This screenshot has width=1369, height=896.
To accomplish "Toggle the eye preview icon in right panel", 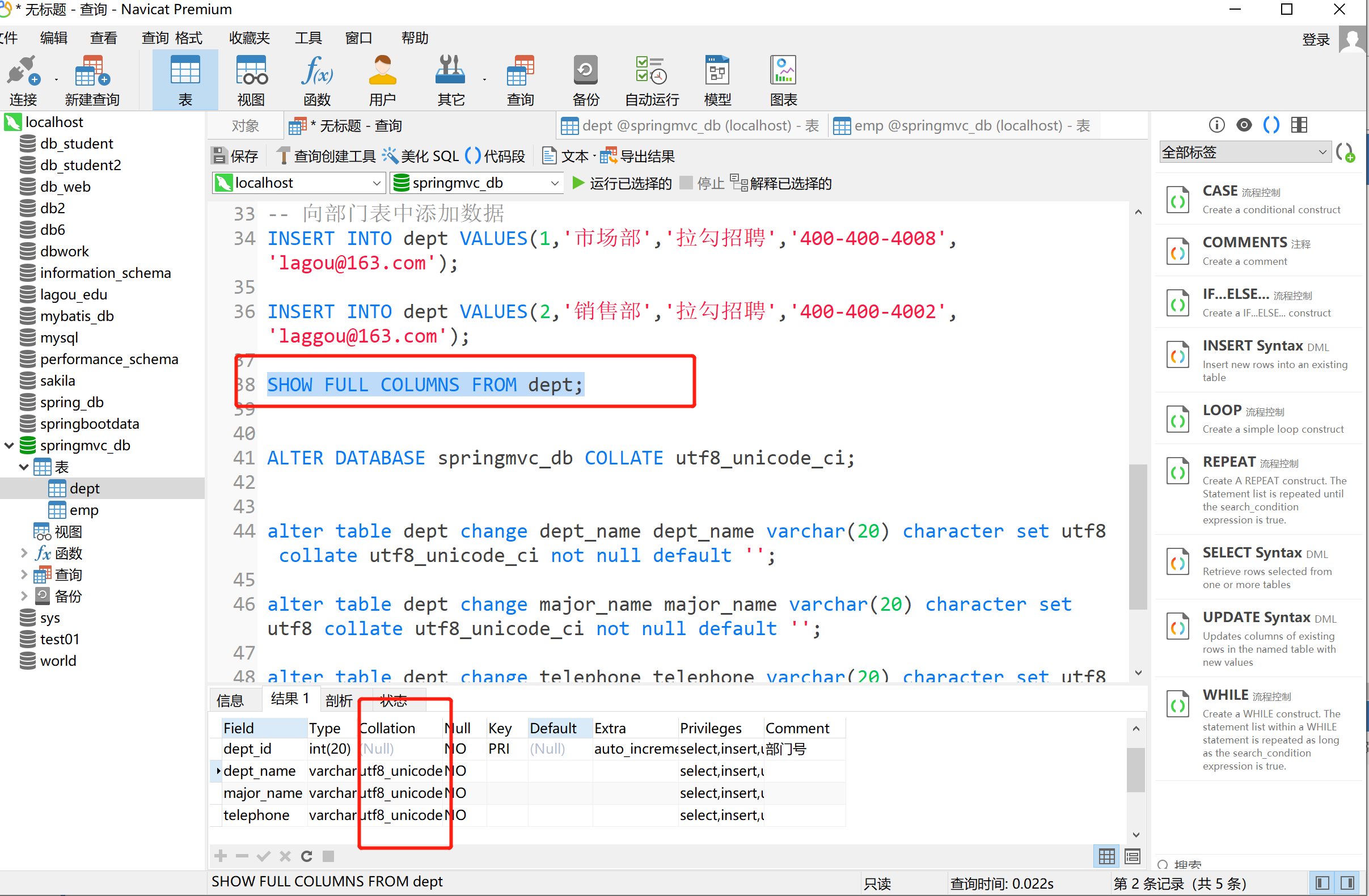I will pos(1244,125).
